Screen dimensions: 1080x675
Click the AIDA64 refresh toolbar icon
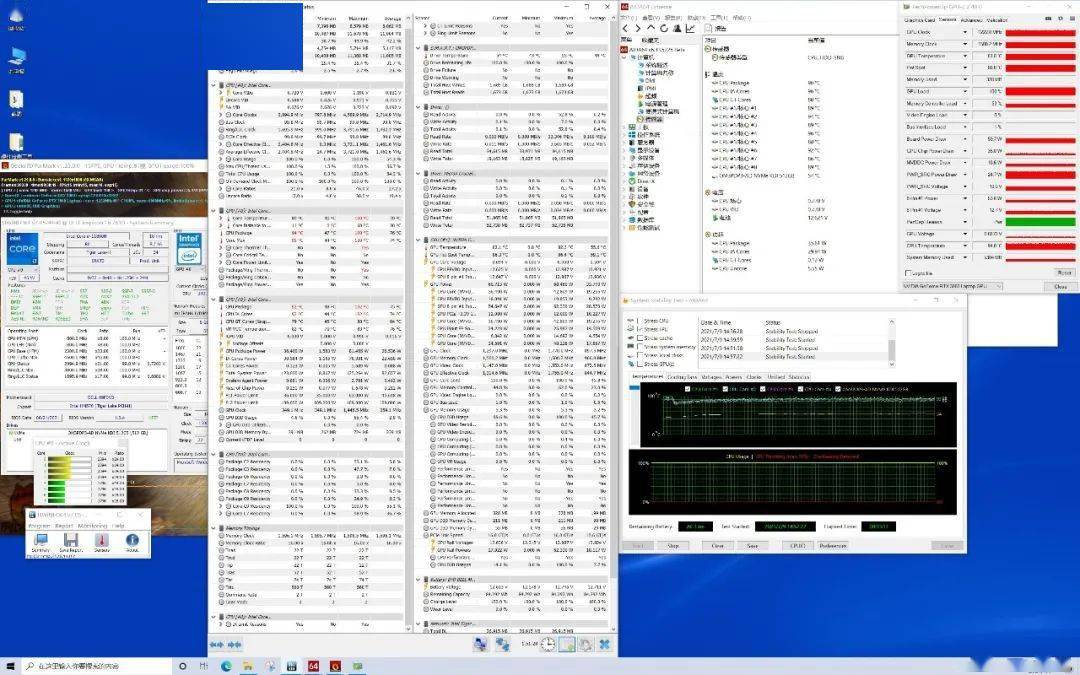(663, 28)
